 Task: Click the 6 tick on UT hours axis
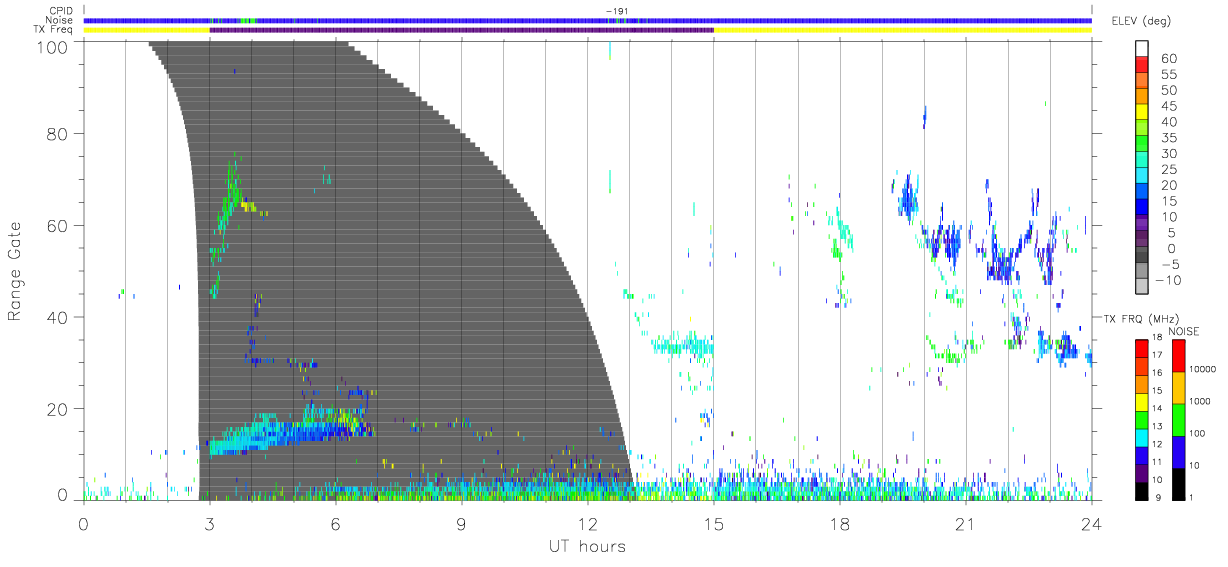[335, 524]
